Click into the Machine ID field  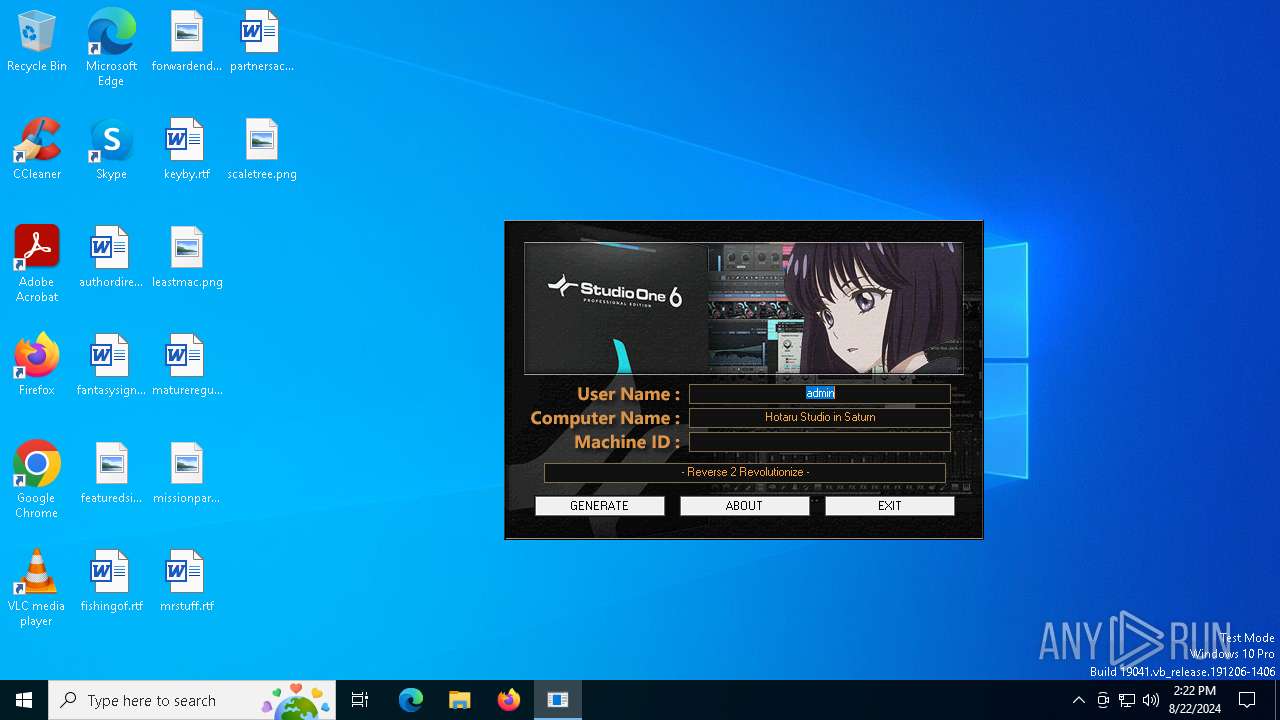(819, 442)
